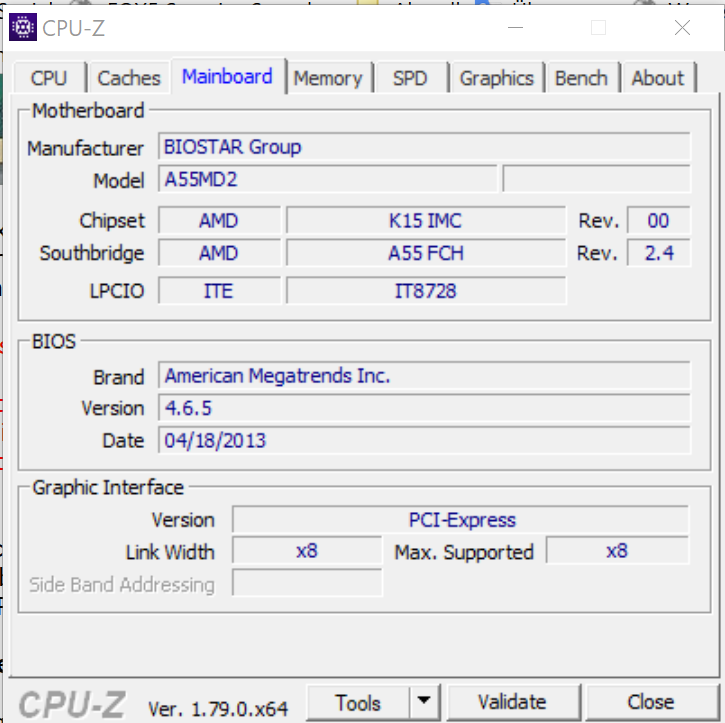Click the Southbridge label
This screenshot has width=725, height=723.
[92, 253]
